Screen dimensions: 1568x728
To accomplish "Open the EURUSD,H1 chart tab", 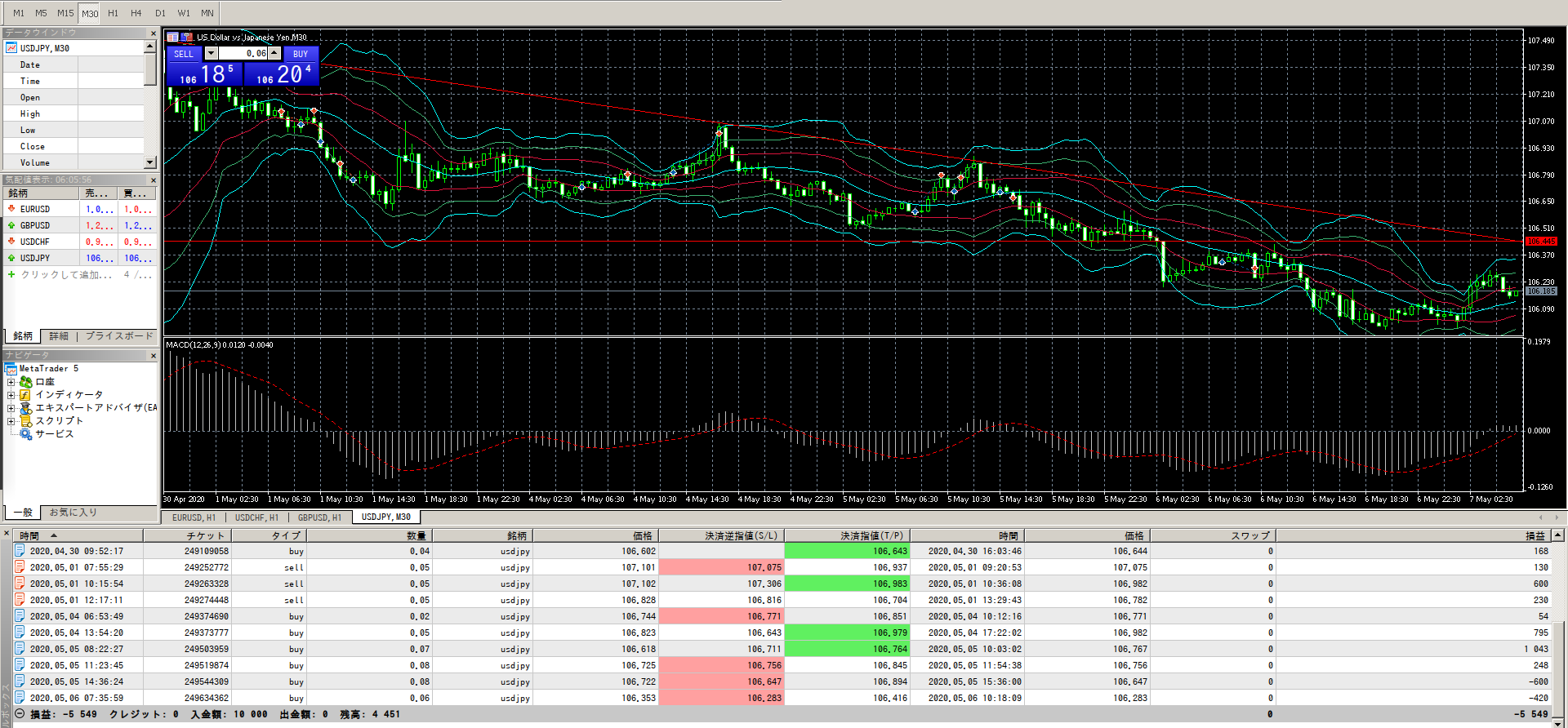I will click(194, 517).
